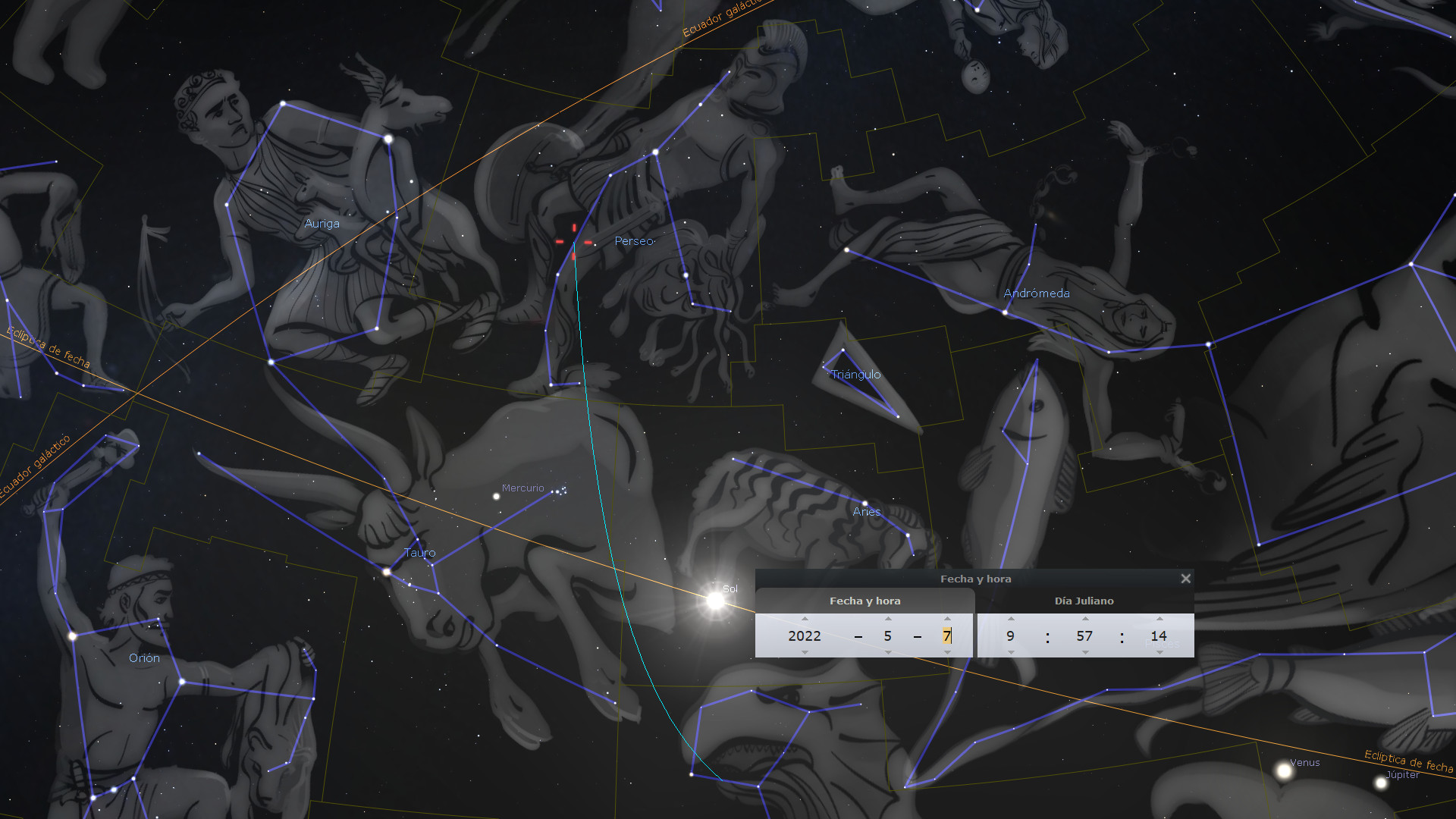Decrease the seconds with the down arrow
This screenshot has height=819, width=1456.
tap(1159, 652)
